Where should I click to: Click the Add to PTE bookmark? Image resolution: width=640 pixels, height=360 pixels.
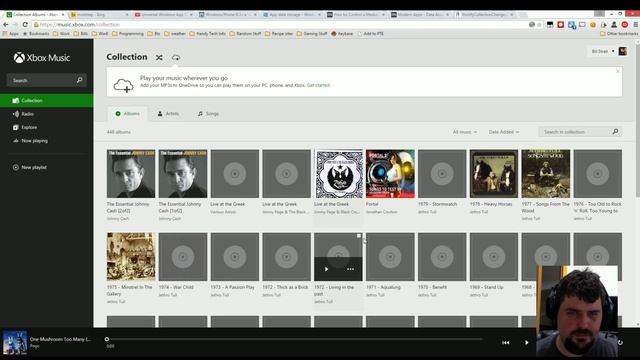point(370,34)
